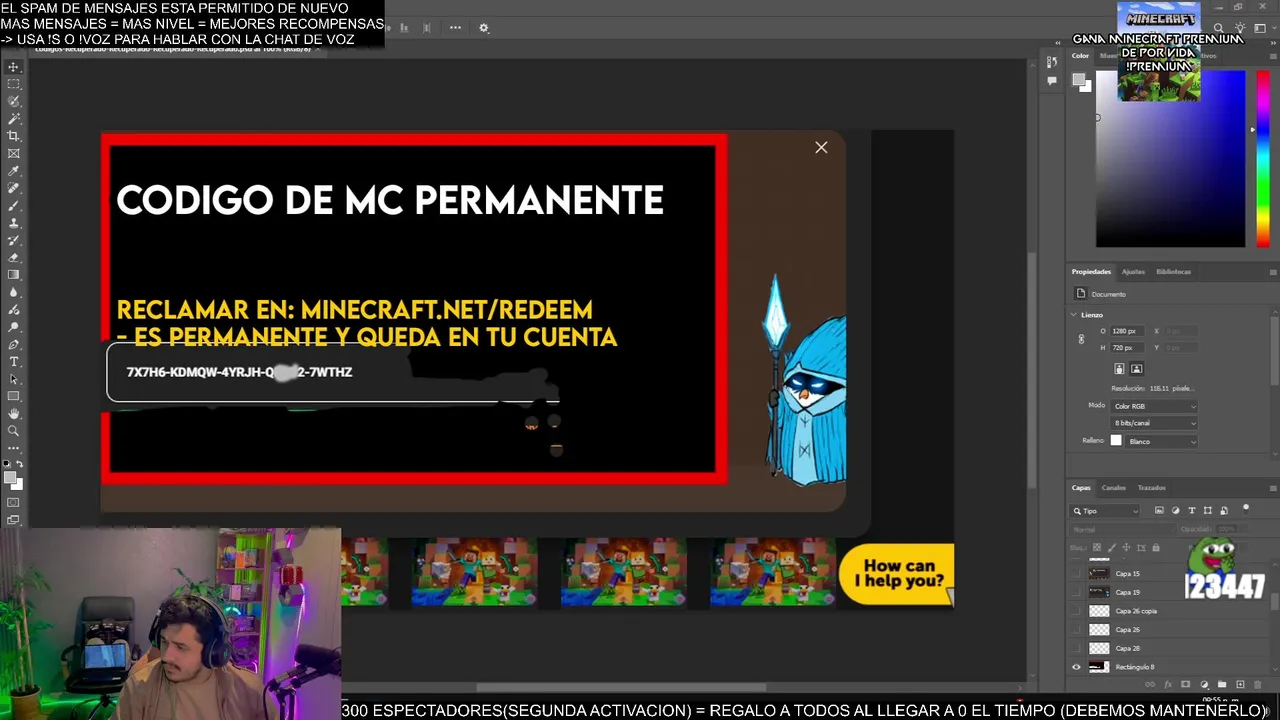Link layers with chain icon
The image size is (1280, 720).
(1150, 684)
